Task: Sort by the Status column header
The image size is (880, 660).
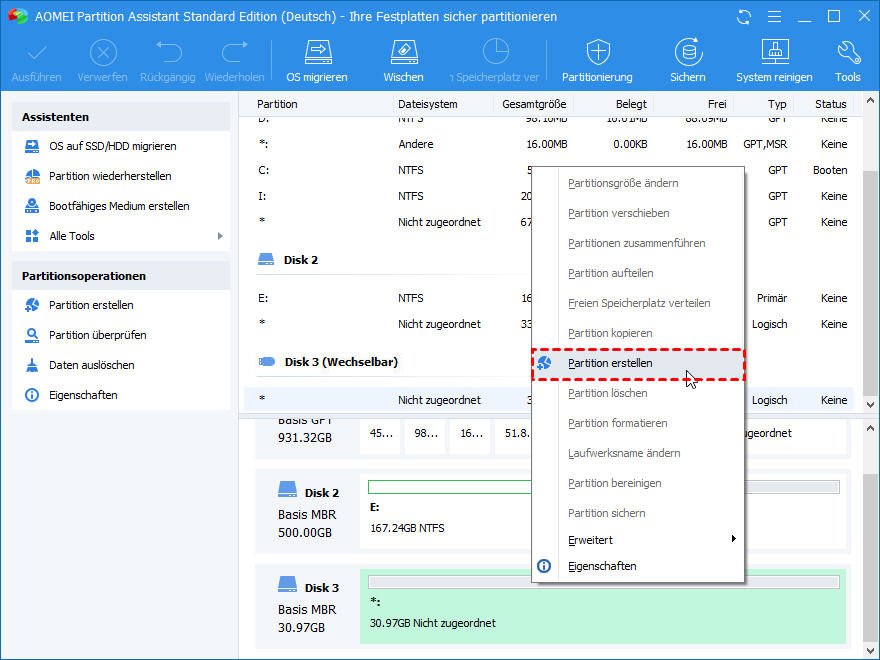Action: pyautogui.click(x=831, y=104)
